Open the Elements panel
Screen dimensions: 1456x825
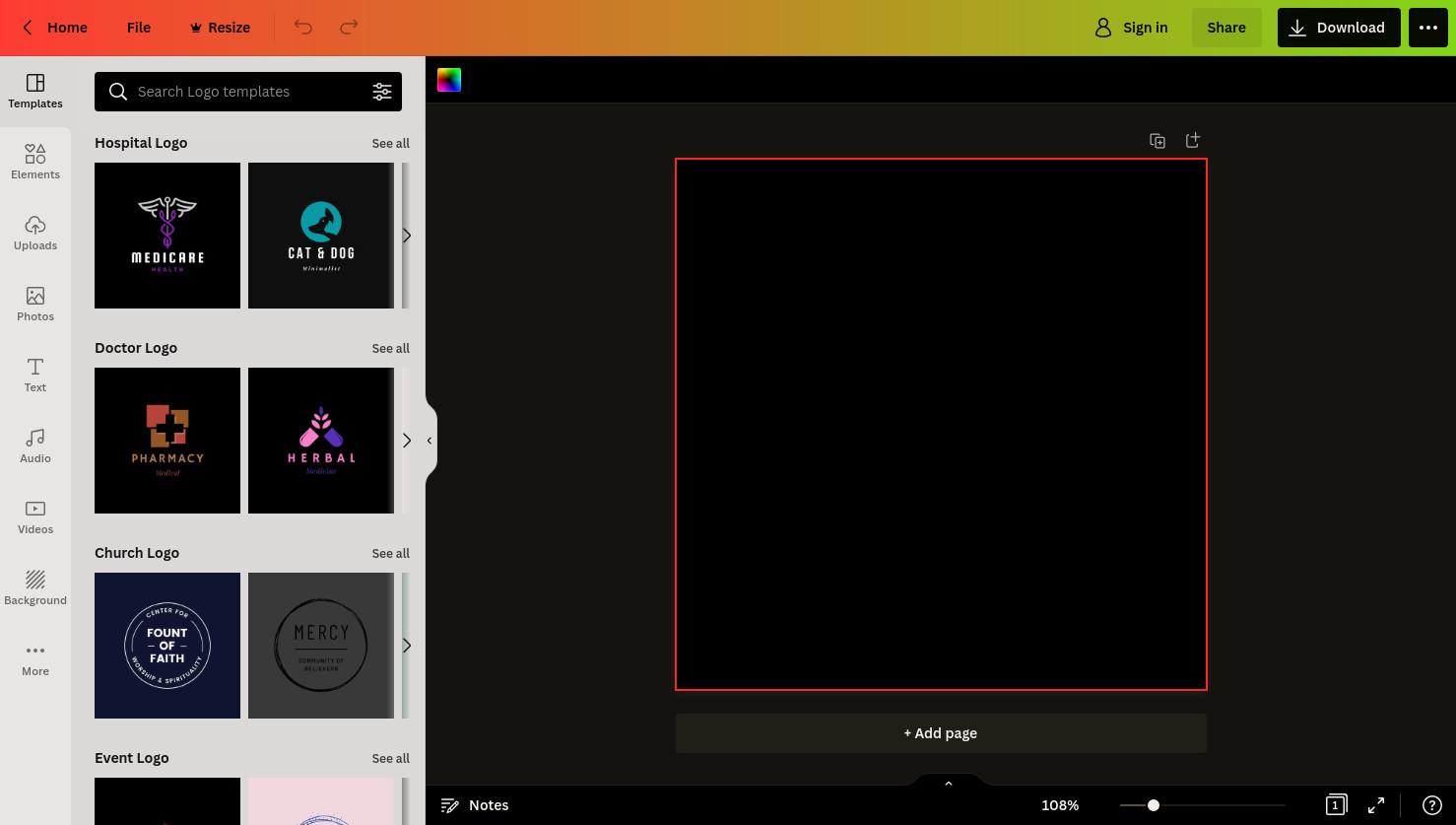35,163
